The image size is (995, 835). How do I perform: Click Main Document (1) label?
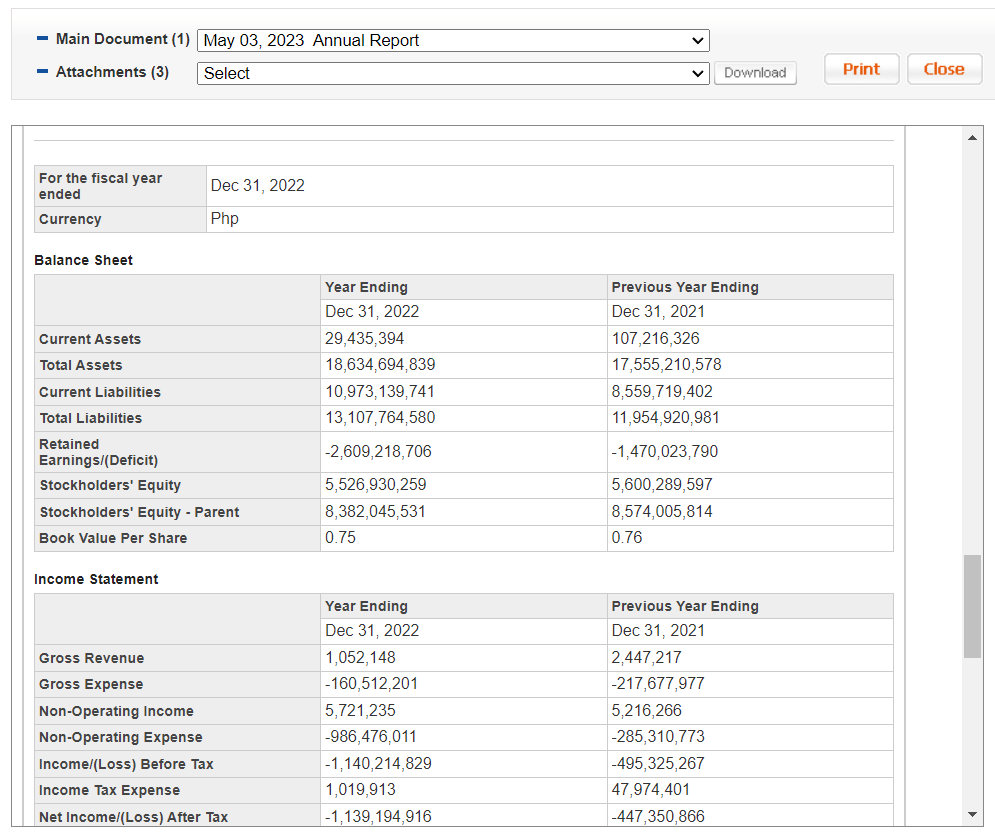tap(122, 39)
